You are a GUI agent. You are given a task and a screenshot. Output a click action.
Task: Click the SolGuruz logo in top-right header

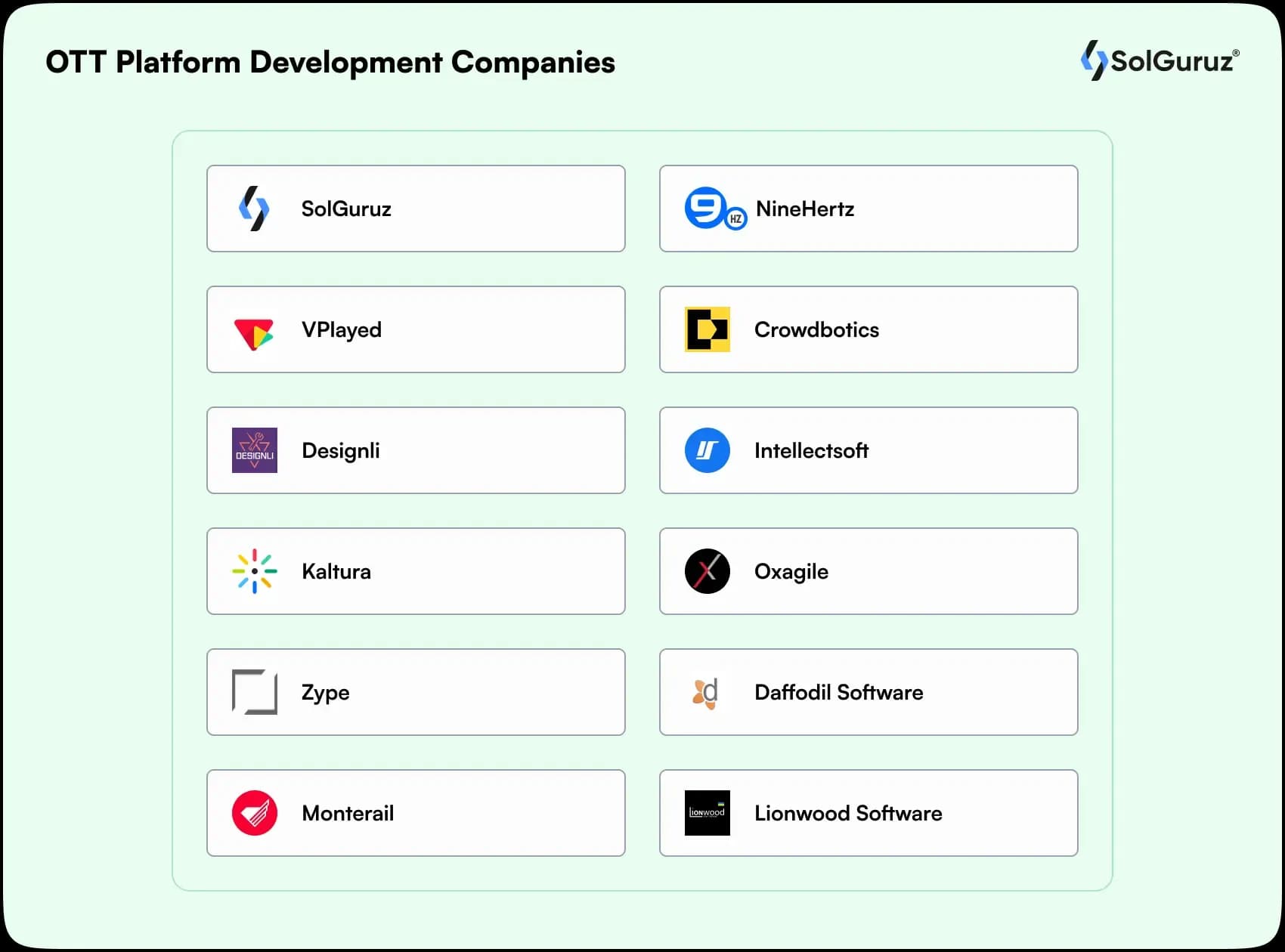(1160, 60)
